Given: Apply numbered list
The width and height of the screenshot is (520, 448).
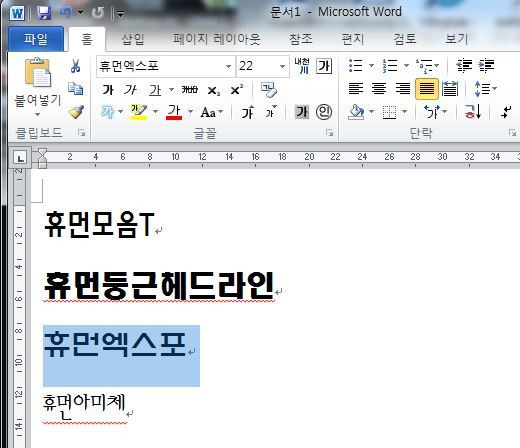Looking at the screenshot, I should 390,65.
